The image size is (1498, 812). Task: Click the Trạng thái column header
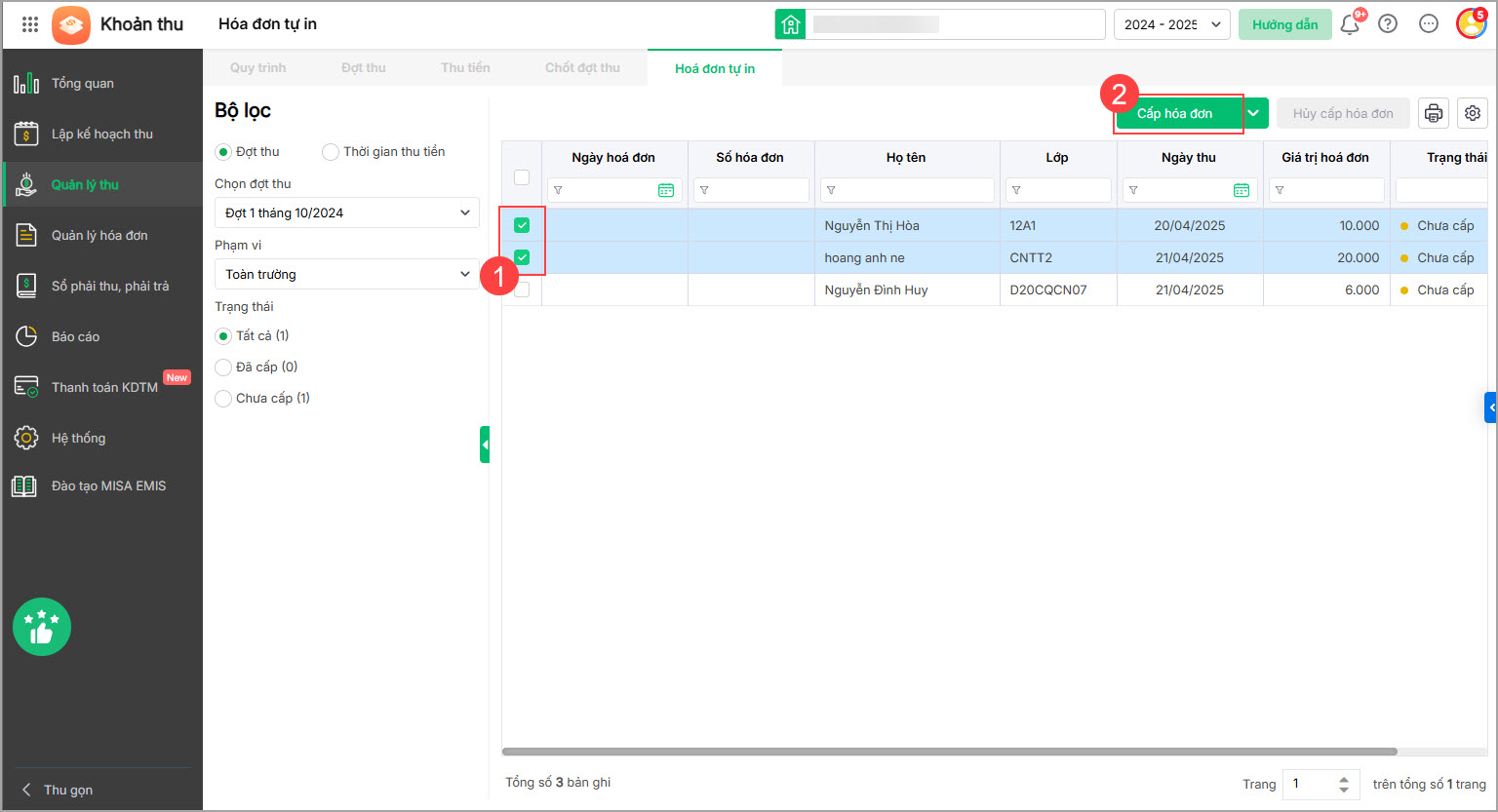point(1457,158)
